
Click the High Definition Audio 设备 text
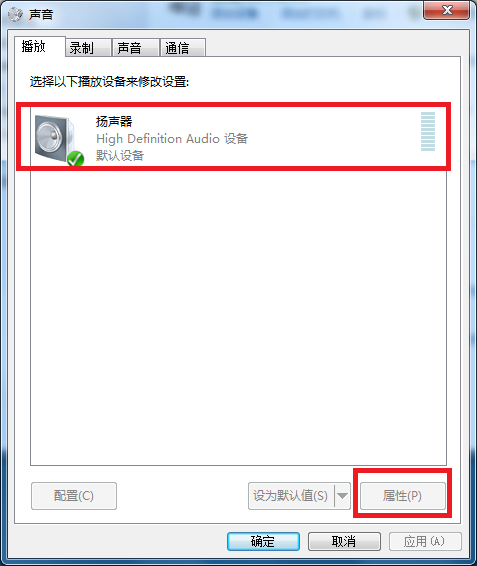pyautogui.click(x=172, y=139)
